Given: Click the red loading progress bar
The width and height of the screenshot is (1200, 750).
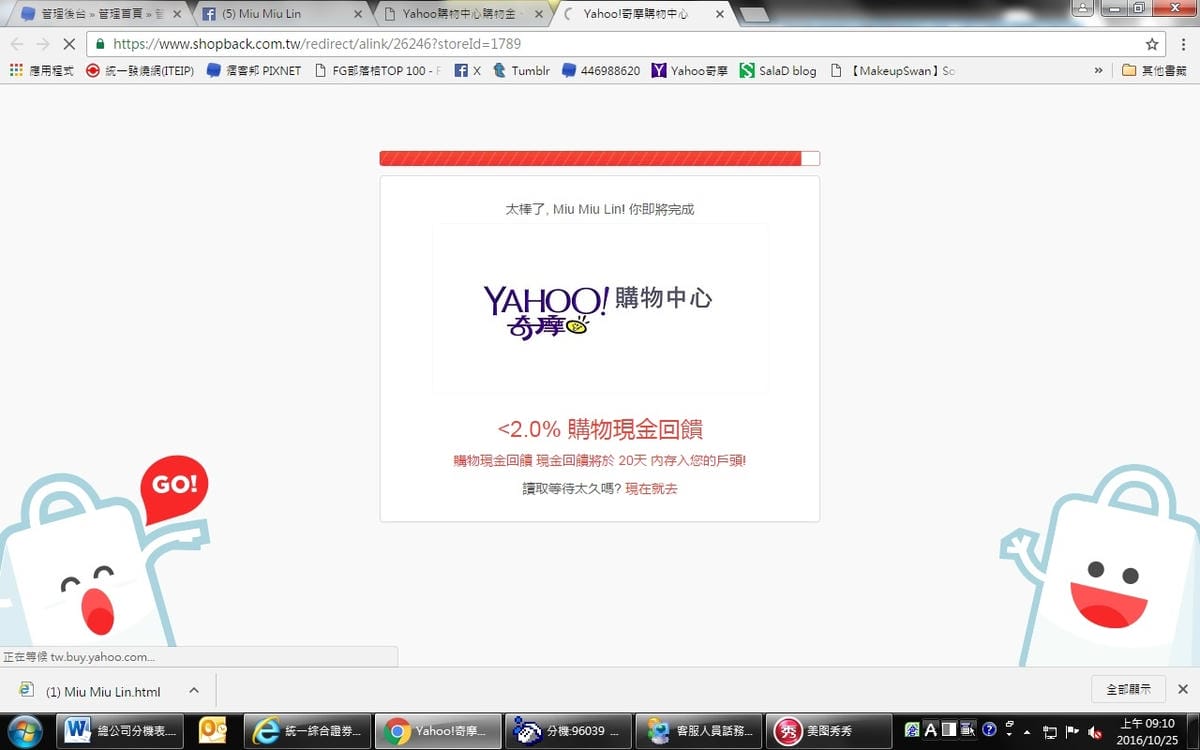Looking at the screenshot, I should pyautogui.click(x=590, y=158).
